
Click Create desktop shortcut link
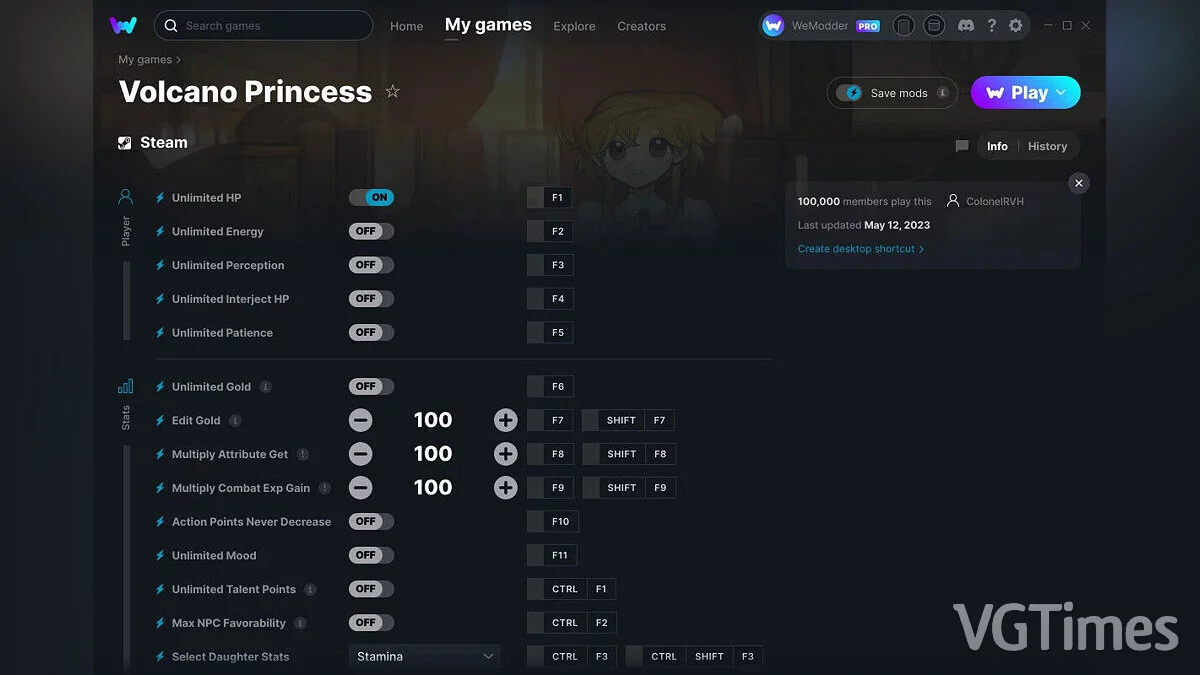(x=861, y=249)
